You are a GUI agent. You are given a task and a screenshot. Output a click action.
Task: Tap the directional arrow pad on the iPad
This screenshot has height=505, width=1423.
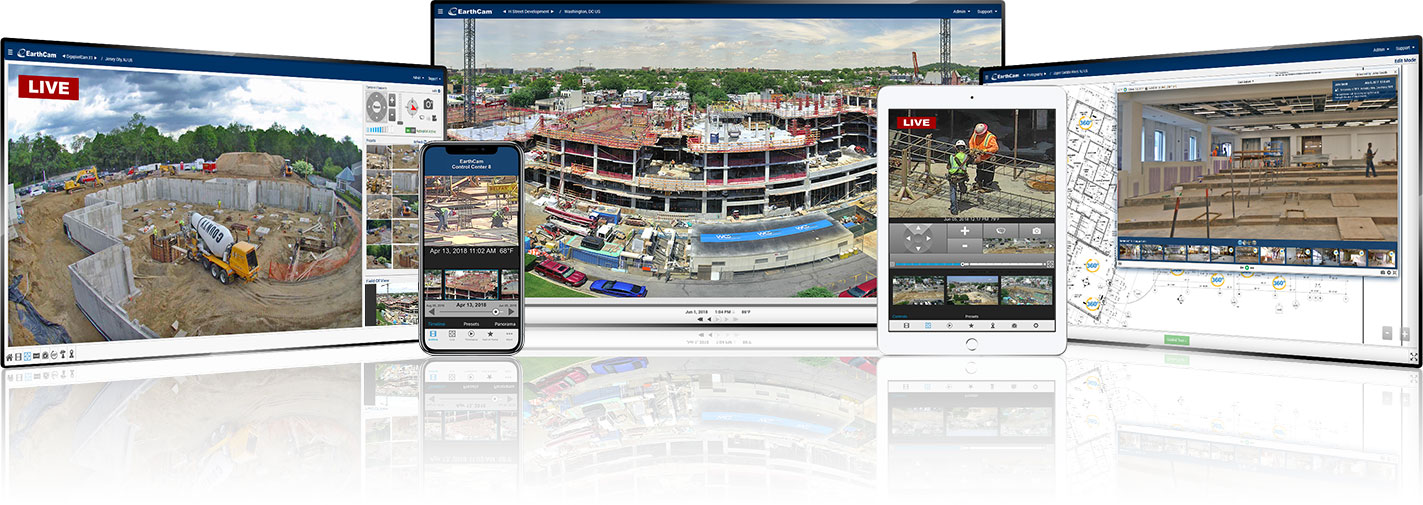(918, 238)
